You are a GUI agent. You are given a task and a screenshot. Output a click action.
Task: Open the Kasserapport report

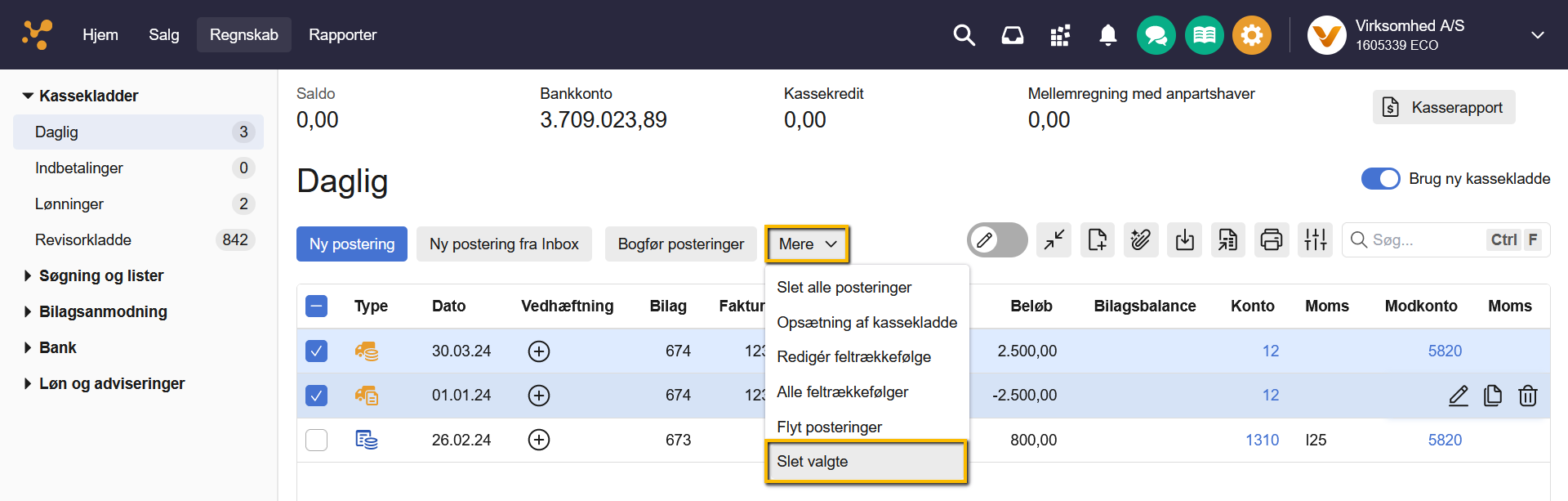(x=1443, y=107)
